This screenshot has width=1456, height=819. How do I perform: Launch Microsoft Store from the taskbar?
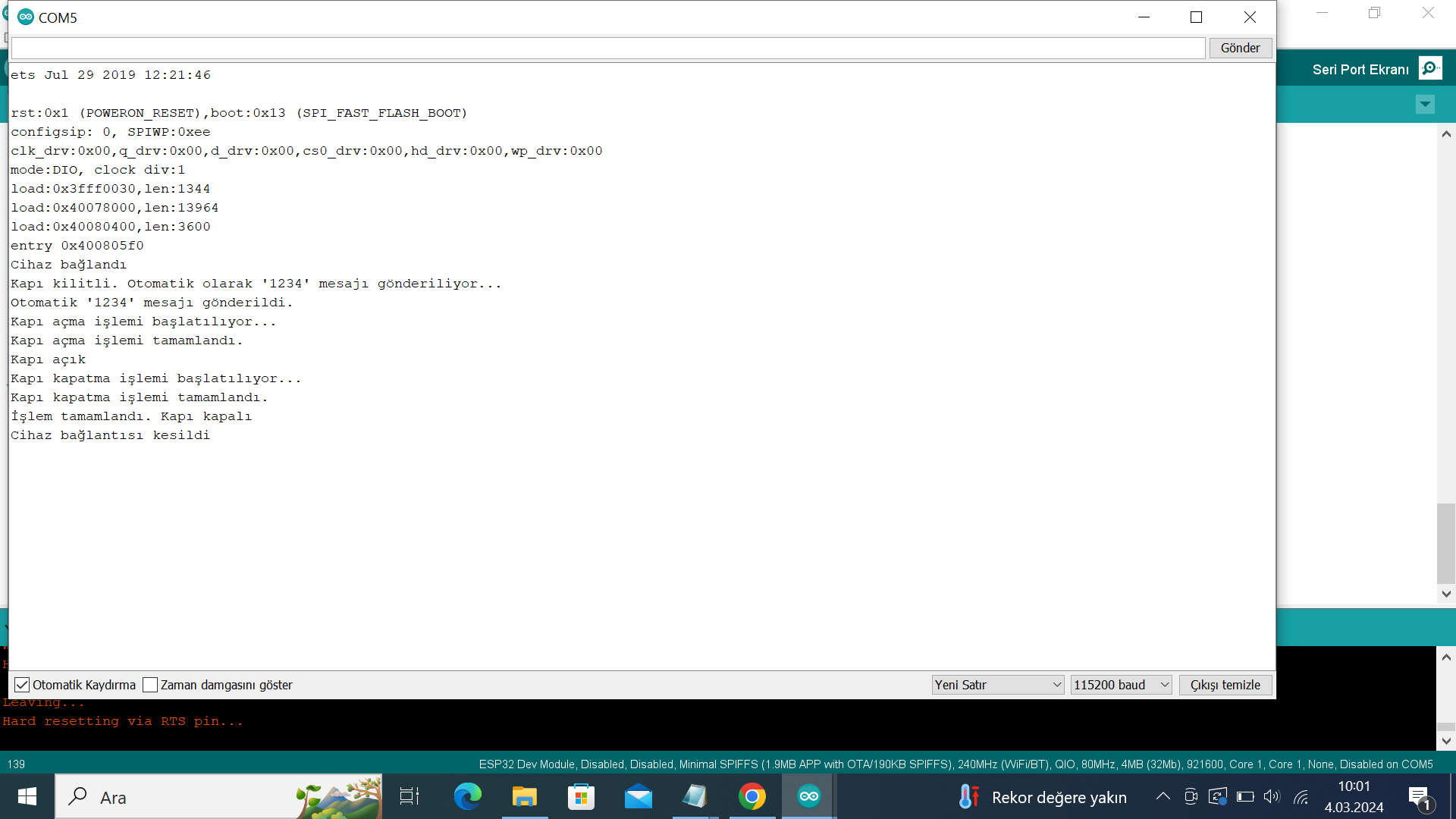tap(581, 797)
